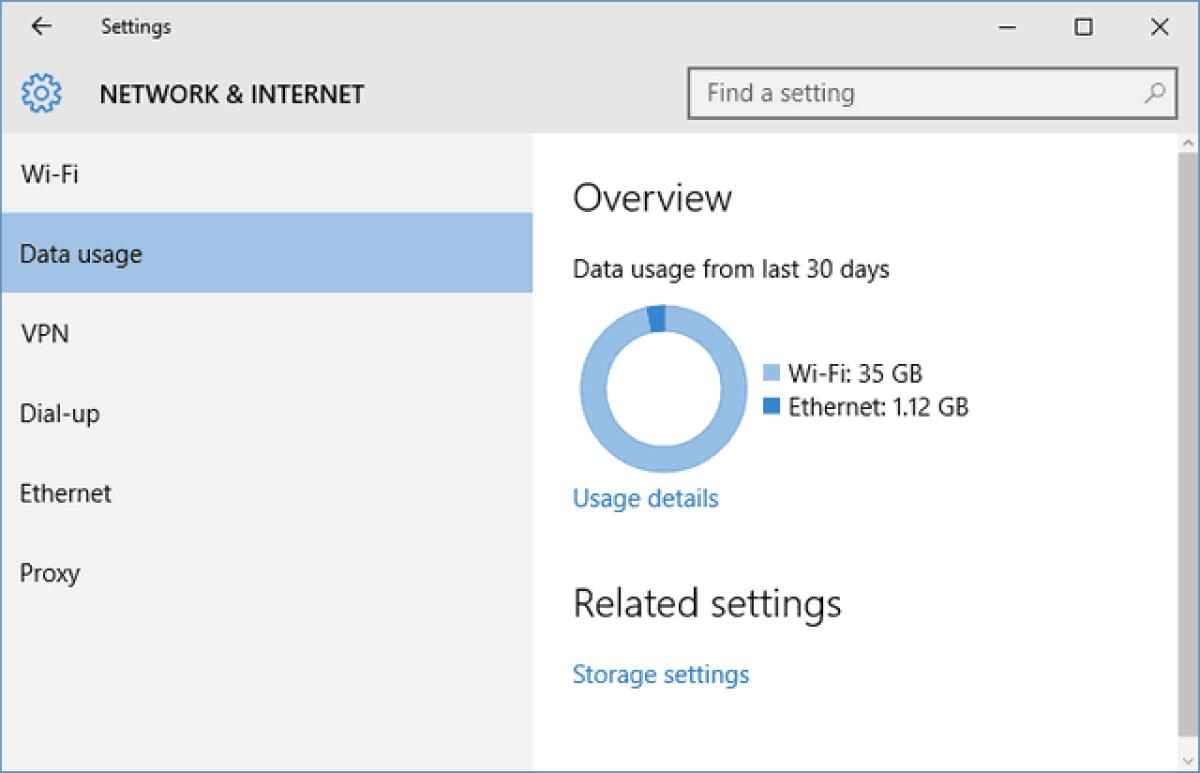Image resolution: width=1200 pixels, height=773 pixels.
Task: Click the Data usage from last 30 days label
Action: [x=731, y=268]
